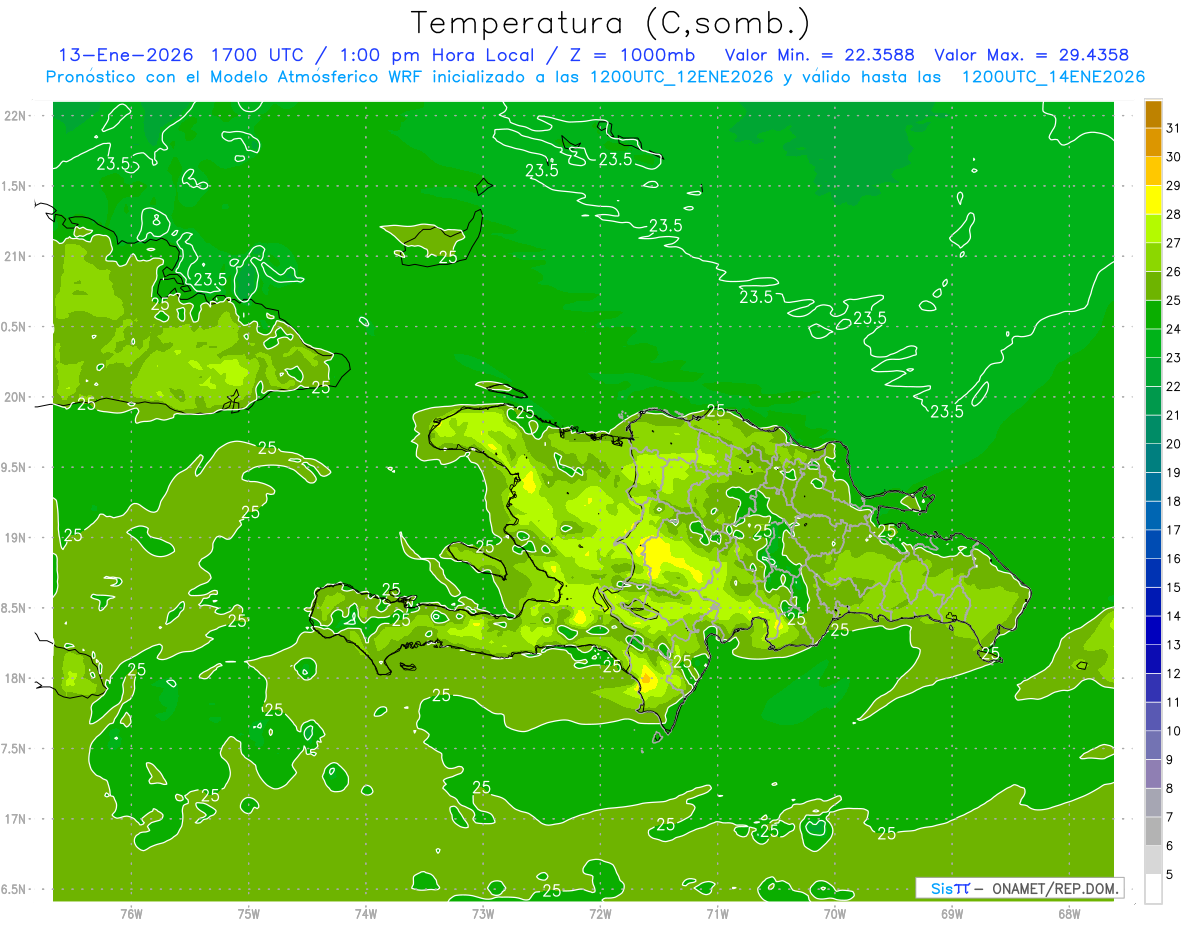The image size is (1200, 927).
Task: Pick the green swatch between legend 24 and 25
Action: 1153,314
